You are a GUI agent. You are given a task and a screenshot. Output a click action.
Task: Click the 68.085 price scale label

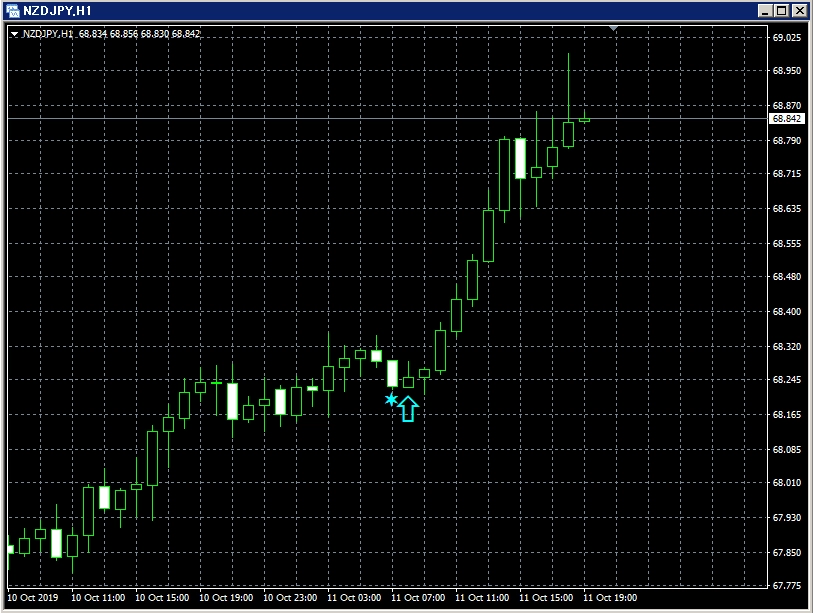tap(787, 450)
